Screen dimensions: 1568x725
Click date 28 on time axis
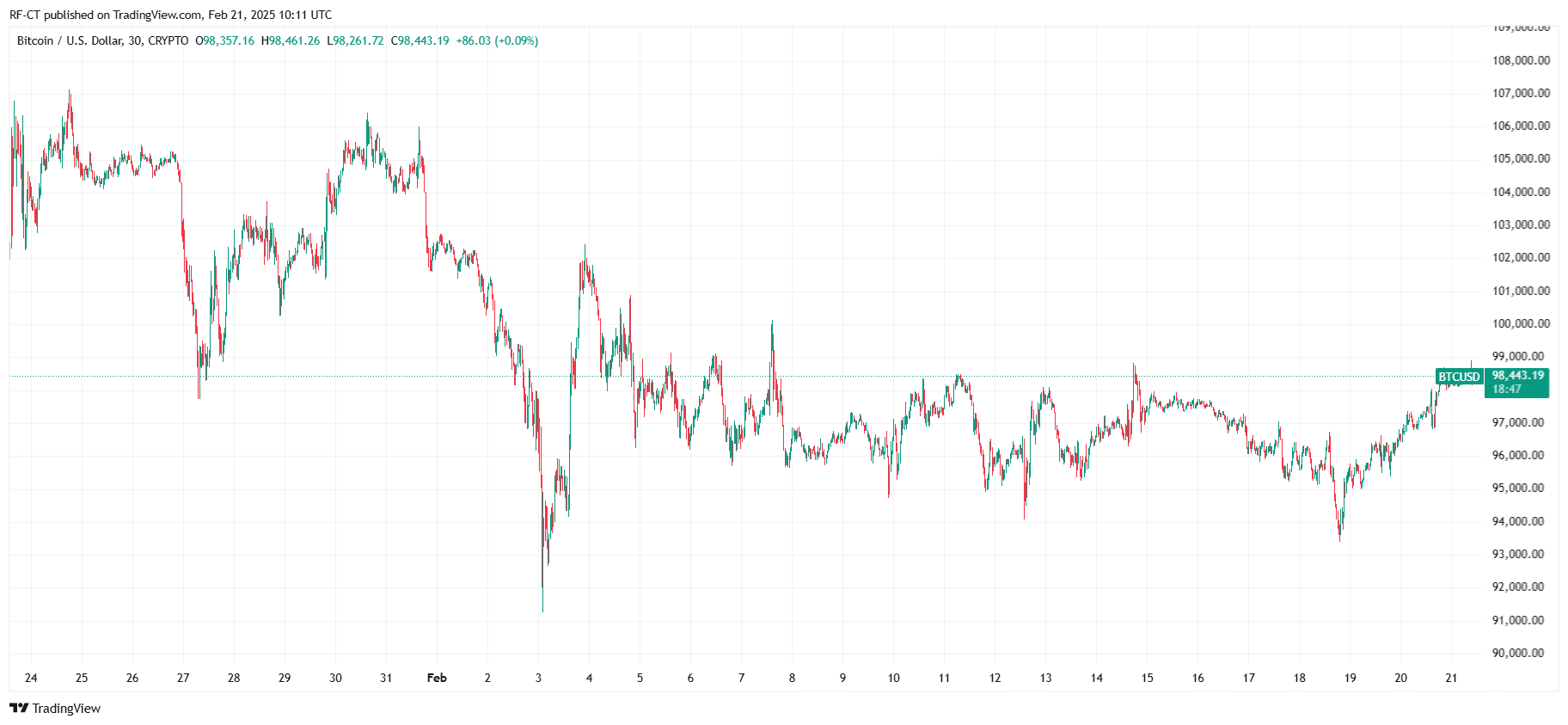coord(234,678)
